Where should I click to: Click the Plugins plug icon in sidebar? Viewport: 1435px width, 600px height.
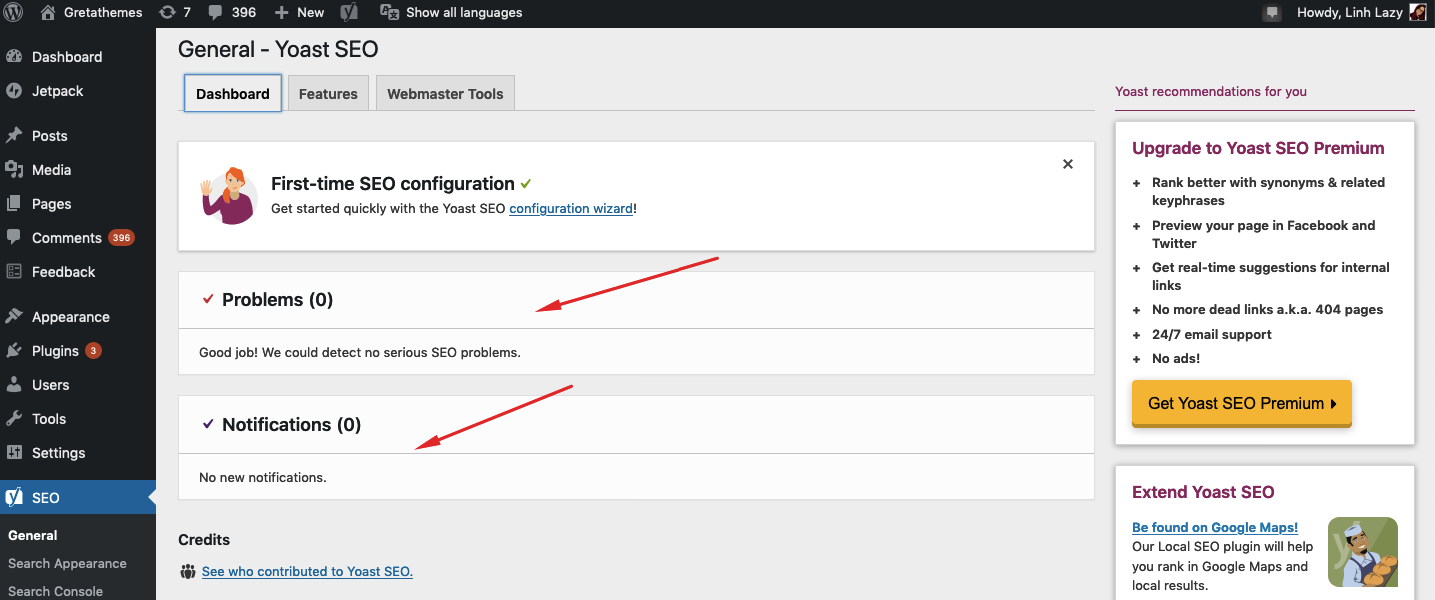14,351
